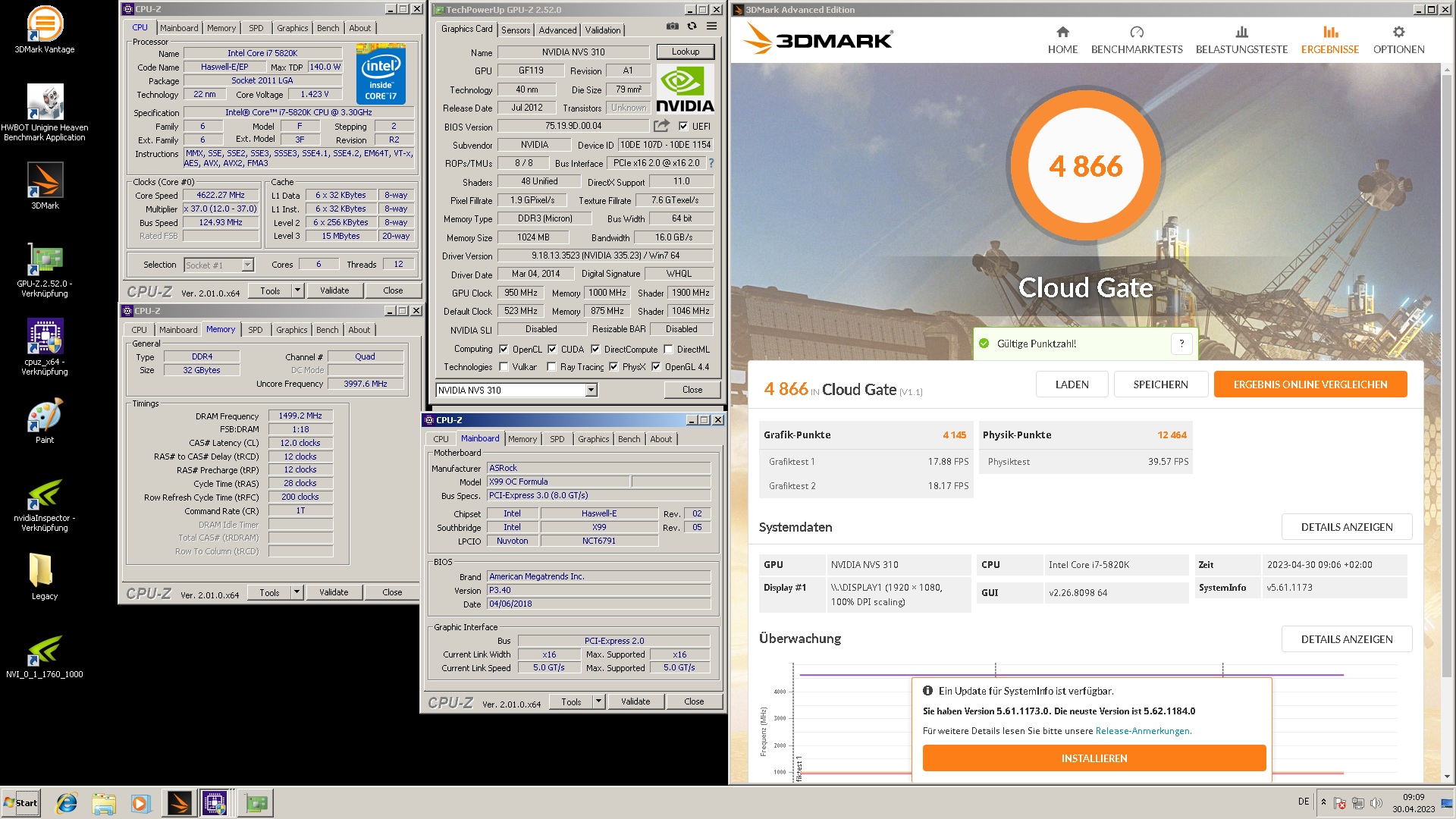Open the Release-Anmerkungen link
The image size is (1456, 819).
[1142, 731]
